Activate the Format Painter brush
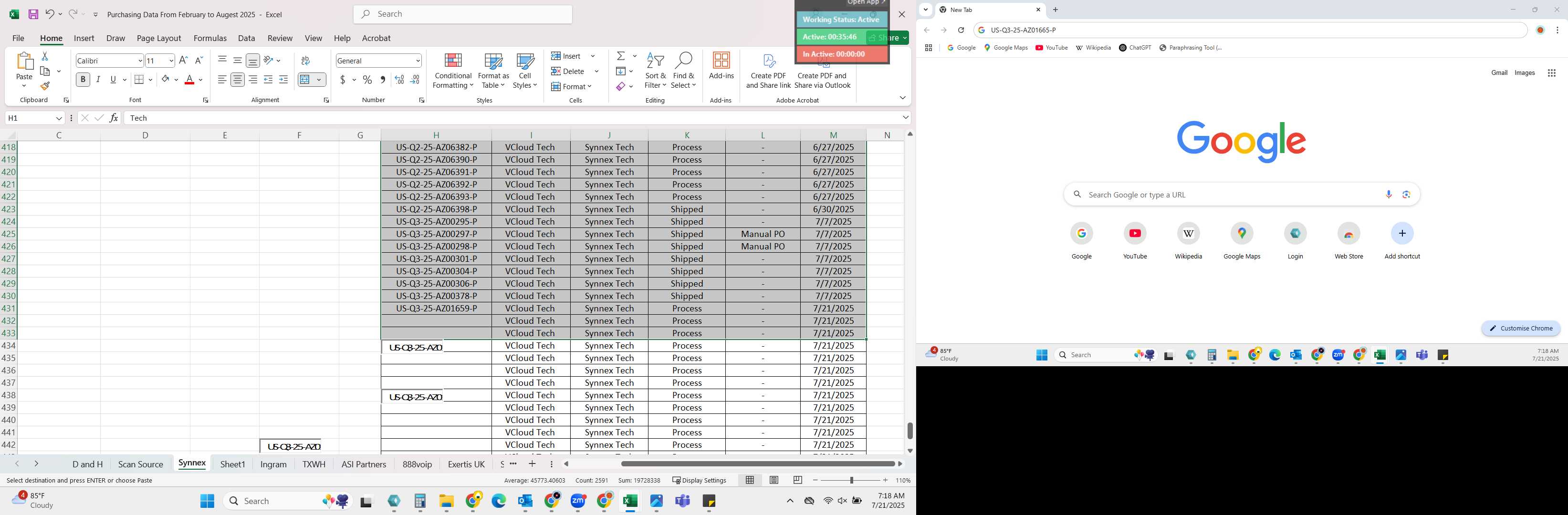Image resolution: width=1568 pixels, height=515 pixels. tap(45, 86)
